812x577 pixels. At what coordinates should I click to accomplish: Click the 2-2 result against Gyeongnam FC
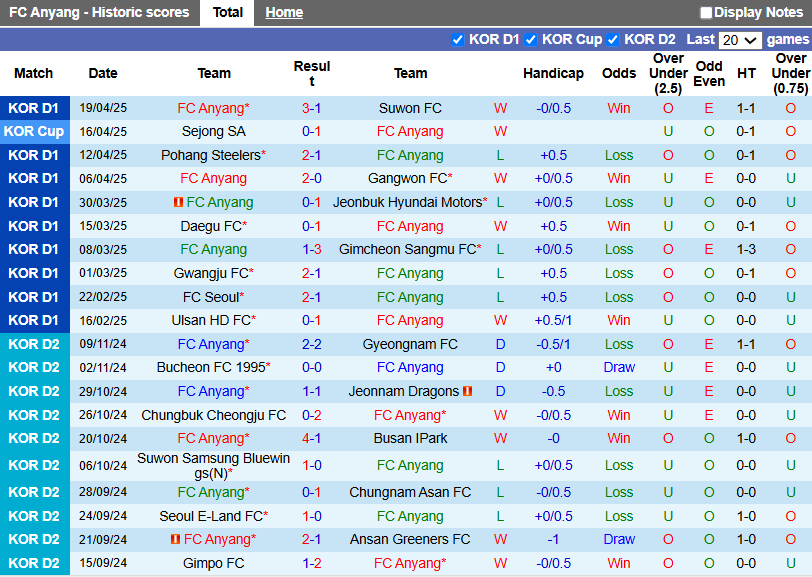tap(311, 344)
